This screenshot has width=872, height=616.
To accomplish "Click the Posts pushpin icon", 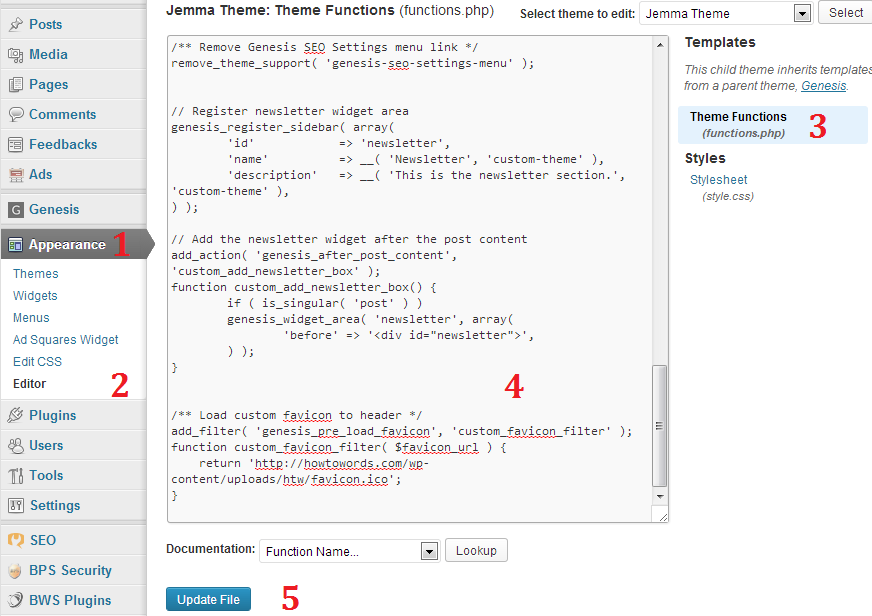I will click(16, 24).
